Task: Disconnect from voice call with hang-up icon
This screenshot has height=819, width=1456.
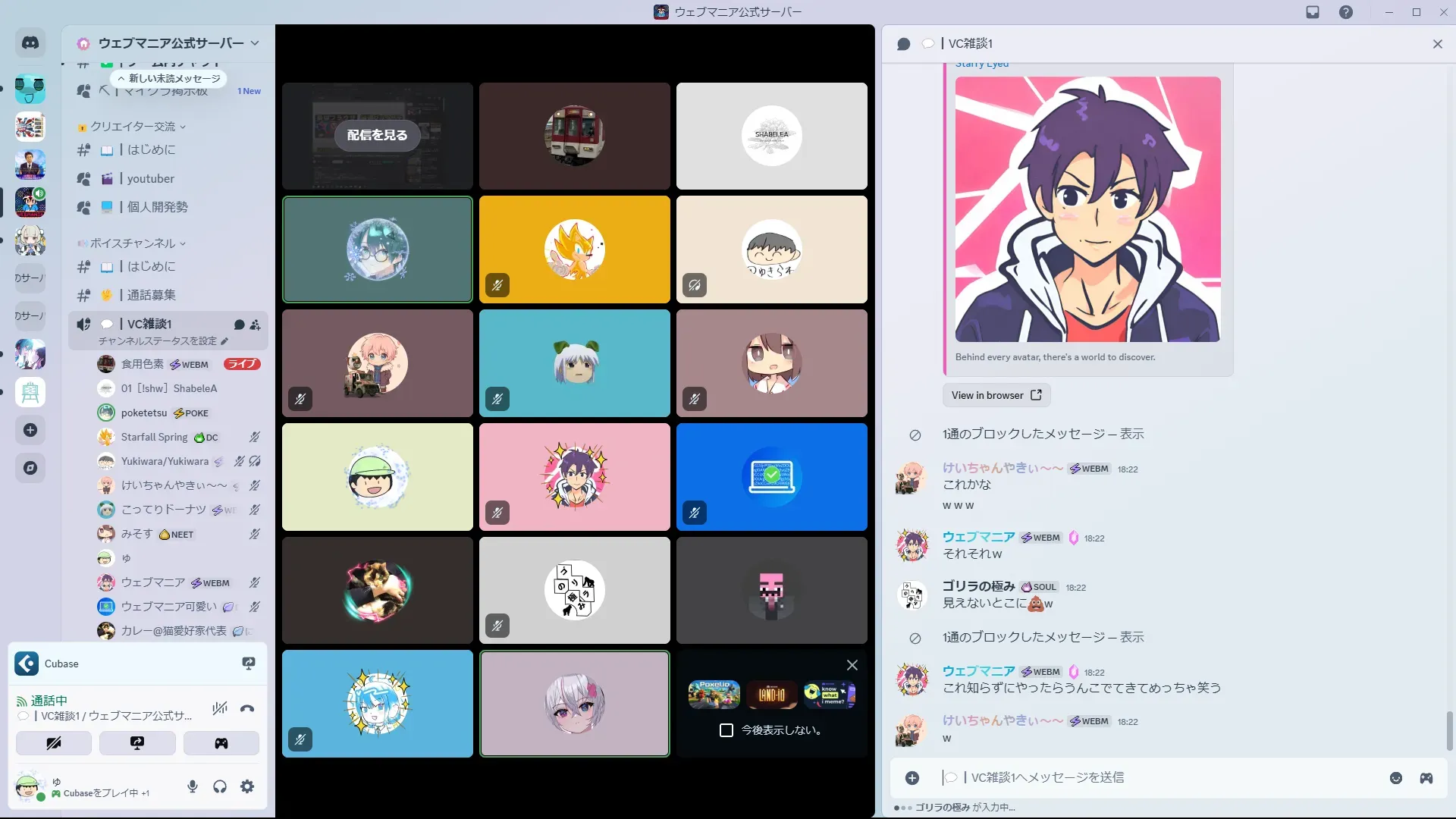Action: [247, 709]
